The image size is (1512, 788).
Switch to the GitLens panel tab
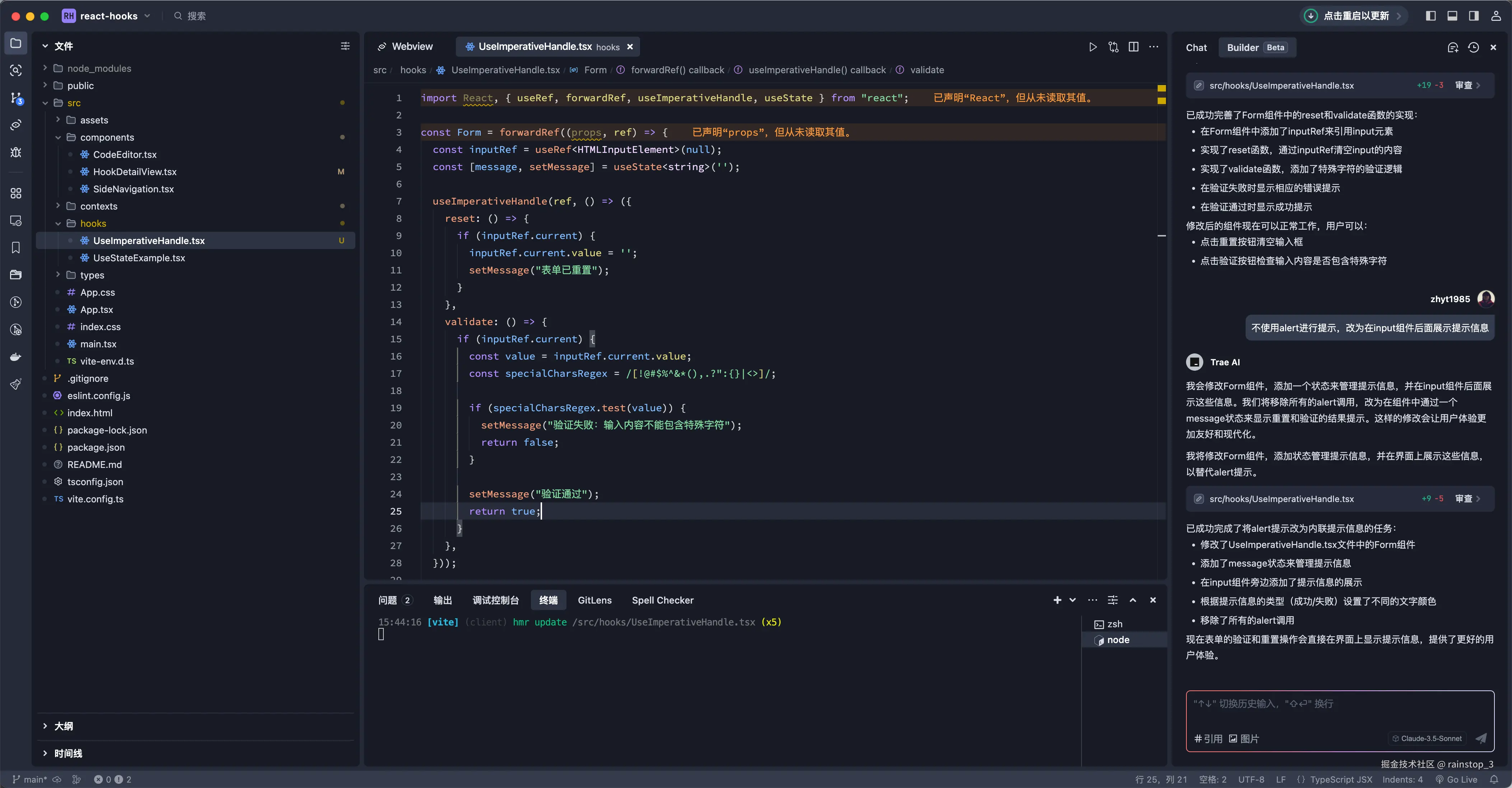pyautogui.click(x=594, y=600)
